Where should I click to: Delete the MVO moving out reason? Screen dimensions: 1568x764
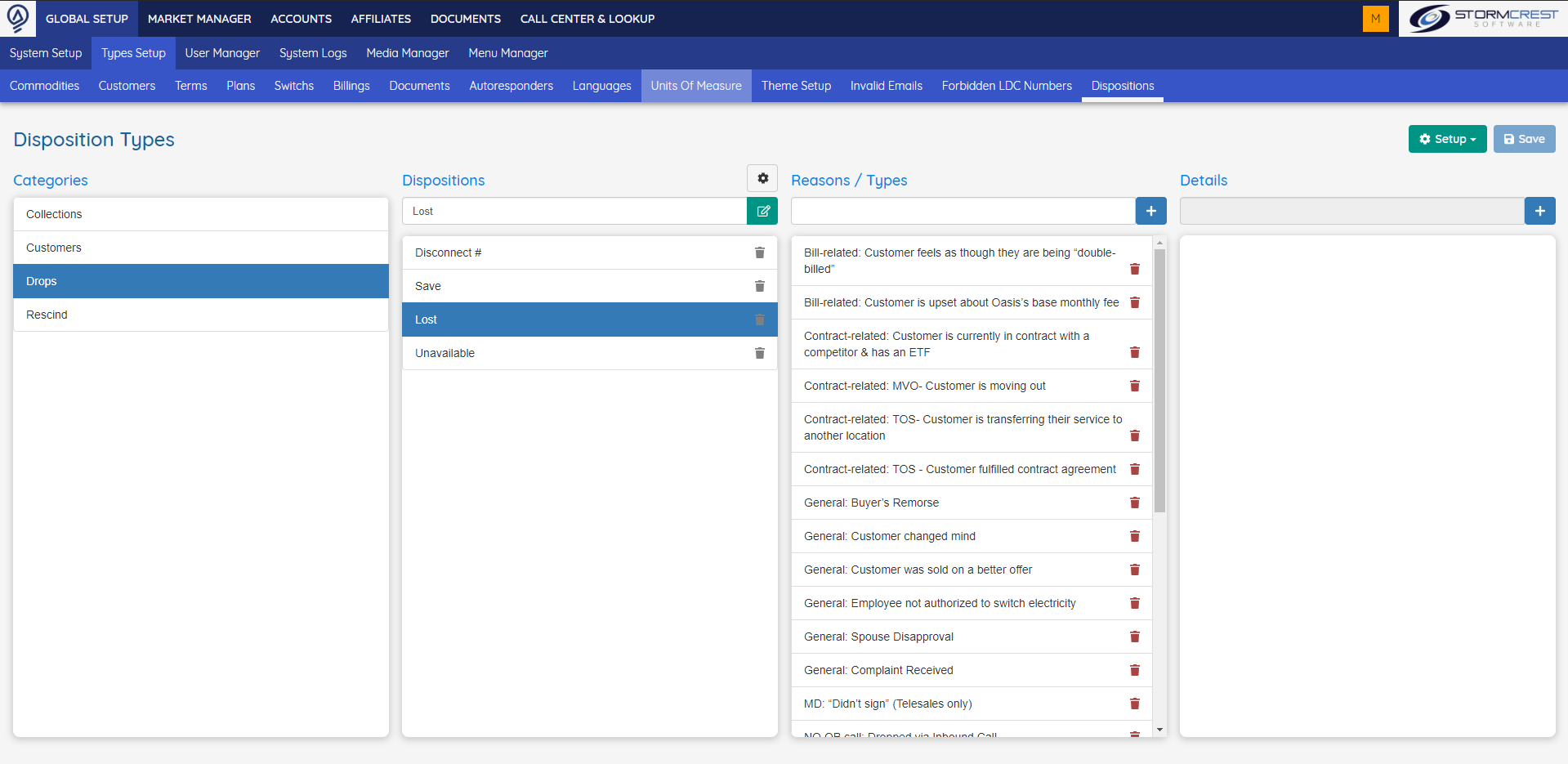click(x=1134, y=386)
